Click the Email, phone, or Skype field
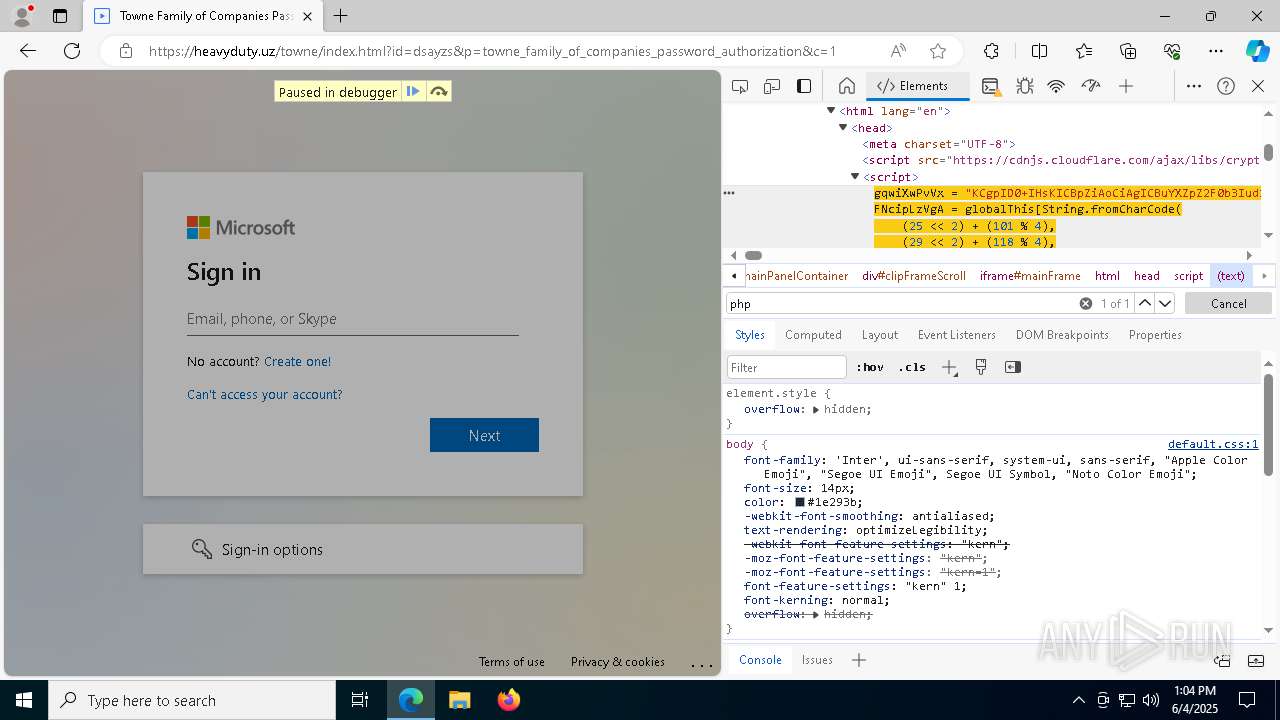The image size is (1280, 720). coord(352,319)
